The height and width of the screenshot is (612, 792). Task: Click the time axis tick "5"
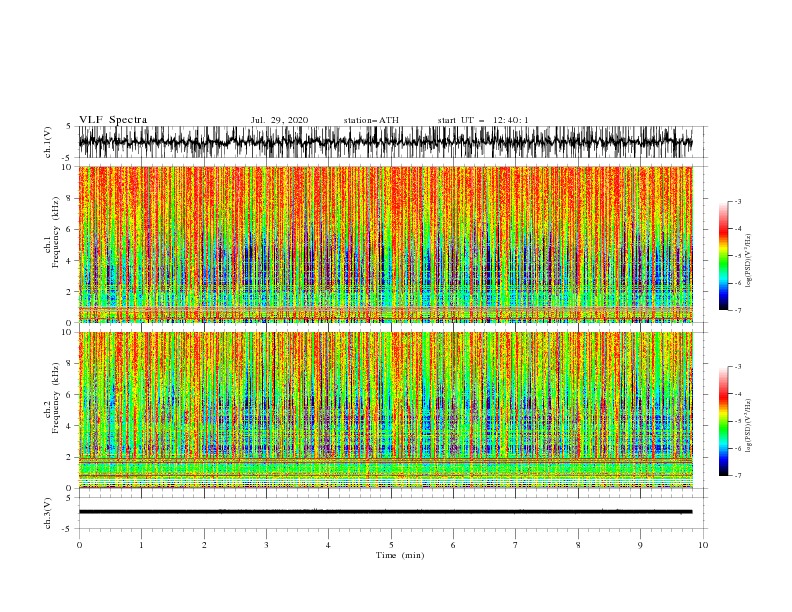pos(391,545)
